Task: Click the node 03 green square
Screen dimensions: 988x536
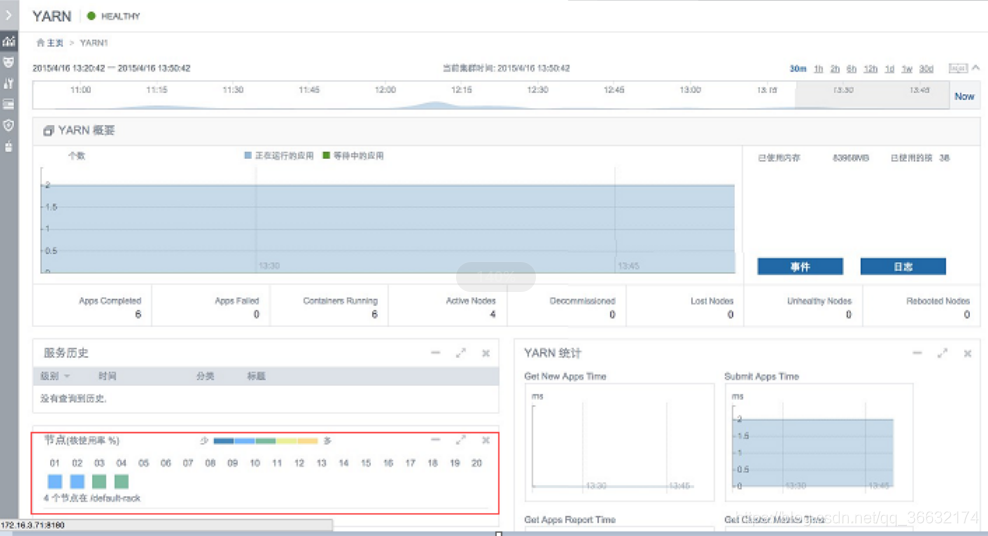Action: 99,482
